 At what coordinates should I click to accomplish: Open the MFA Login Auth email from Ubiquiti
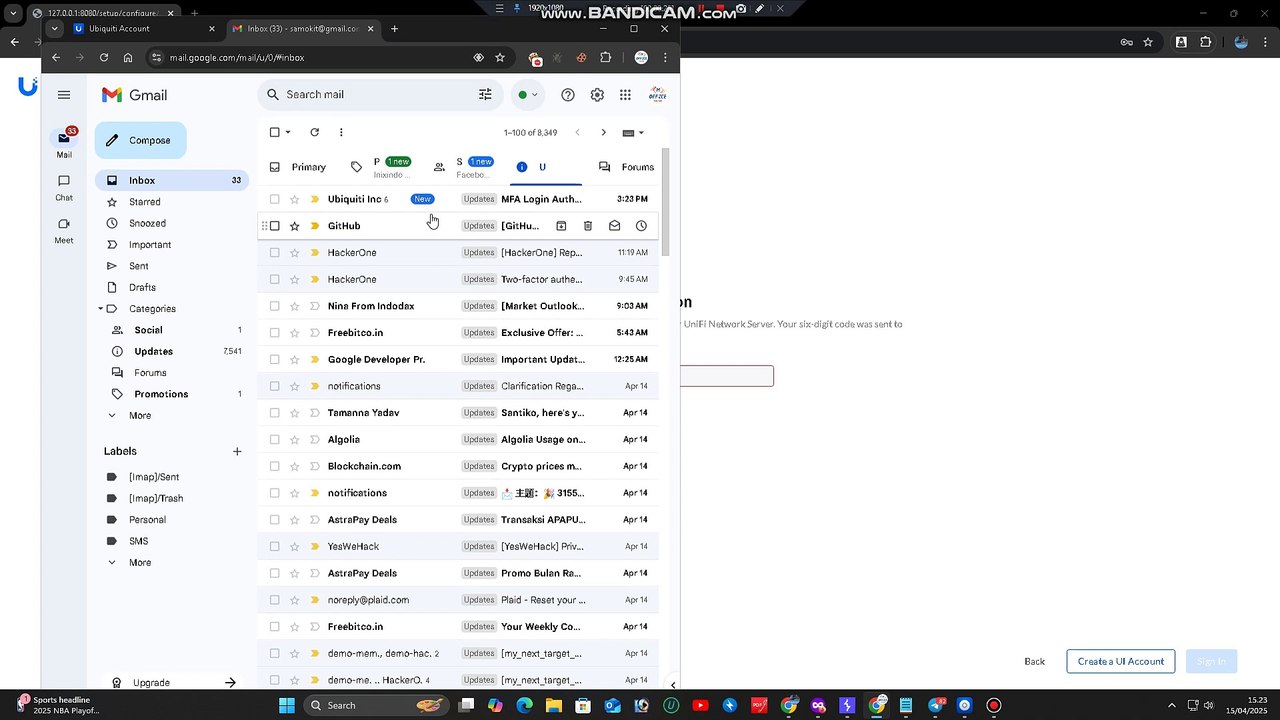click(458, 199)
